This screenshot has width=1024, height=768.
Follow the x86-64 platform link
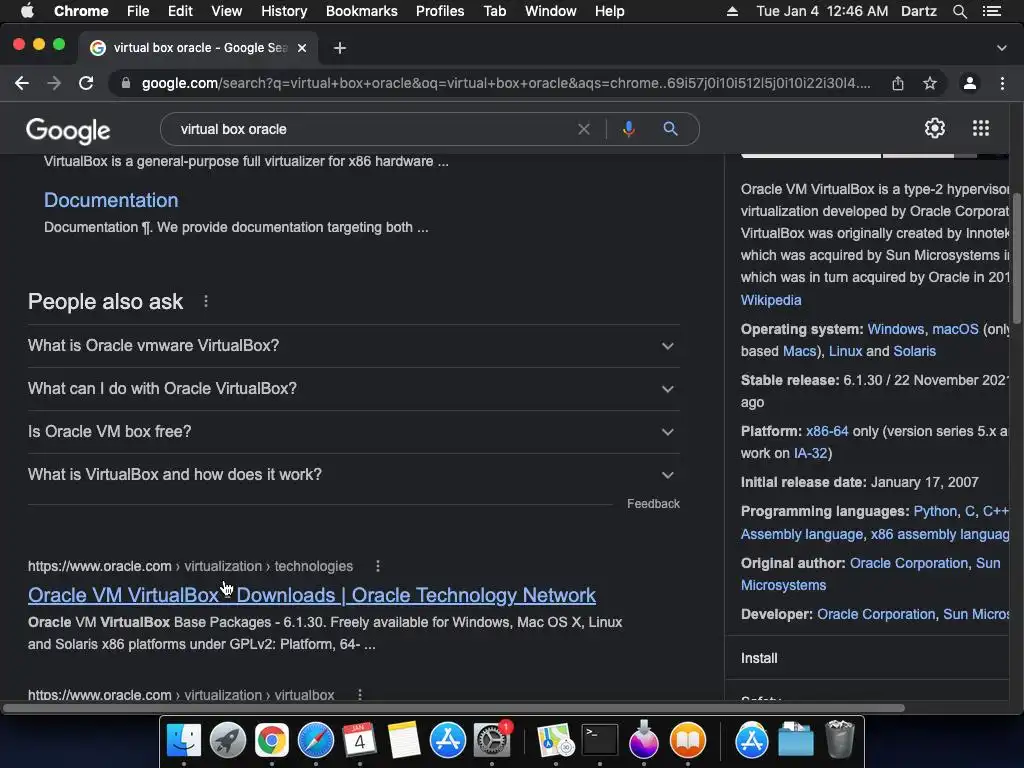827,431
